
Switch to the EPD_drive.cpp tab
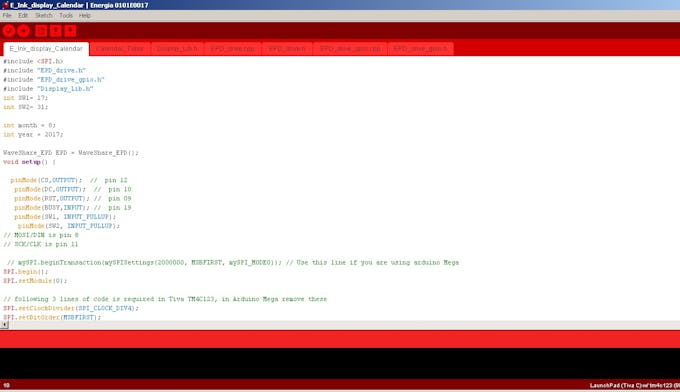[x=233, y=49]
